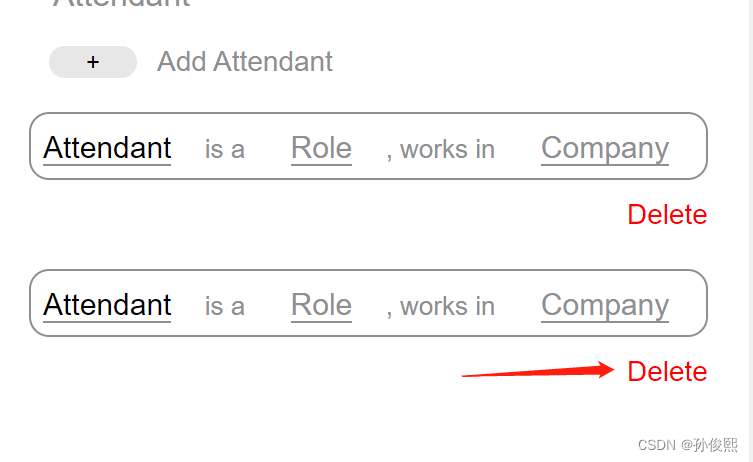Image resolution: width=753 pixels, height=462 pixels.
Task: Click the Company field in second attendant row
Action: point(604,305)
